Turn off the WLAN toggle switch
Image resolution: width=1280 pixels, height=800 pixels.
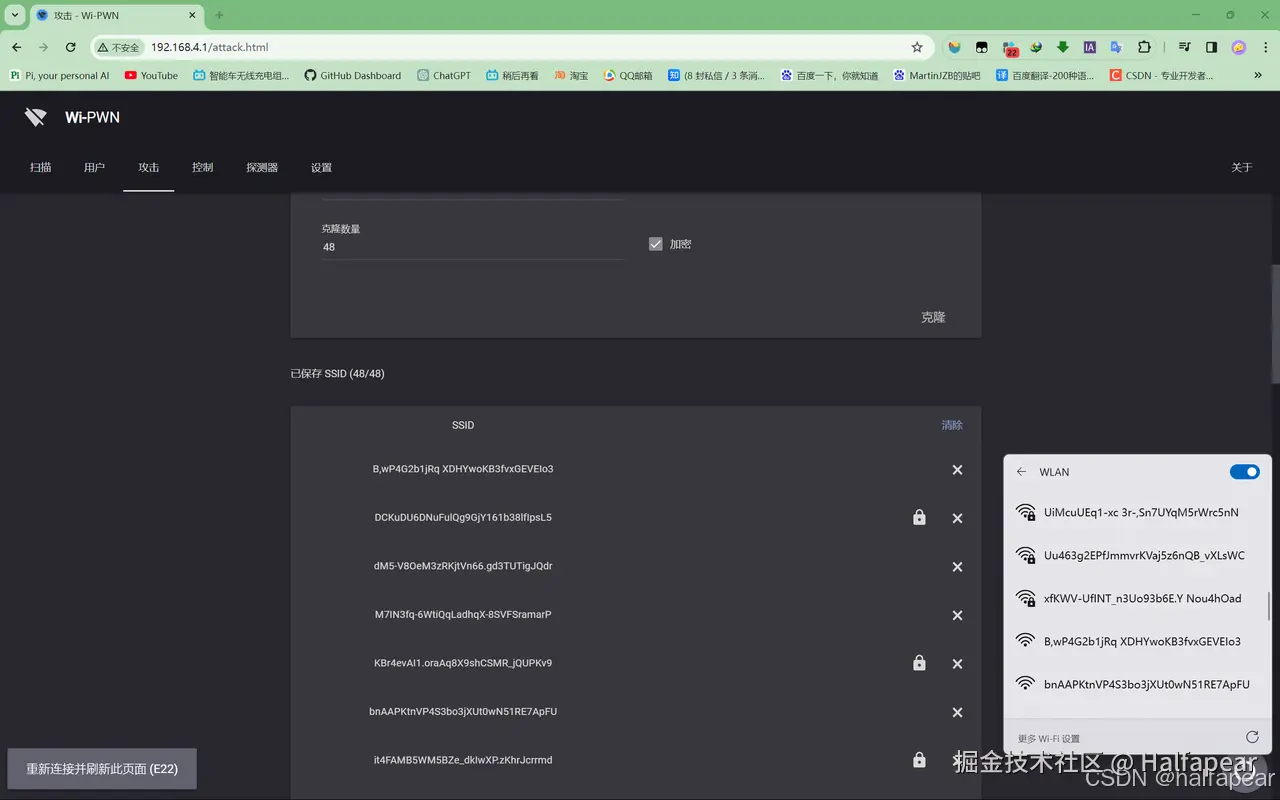tap(1244, 472)
